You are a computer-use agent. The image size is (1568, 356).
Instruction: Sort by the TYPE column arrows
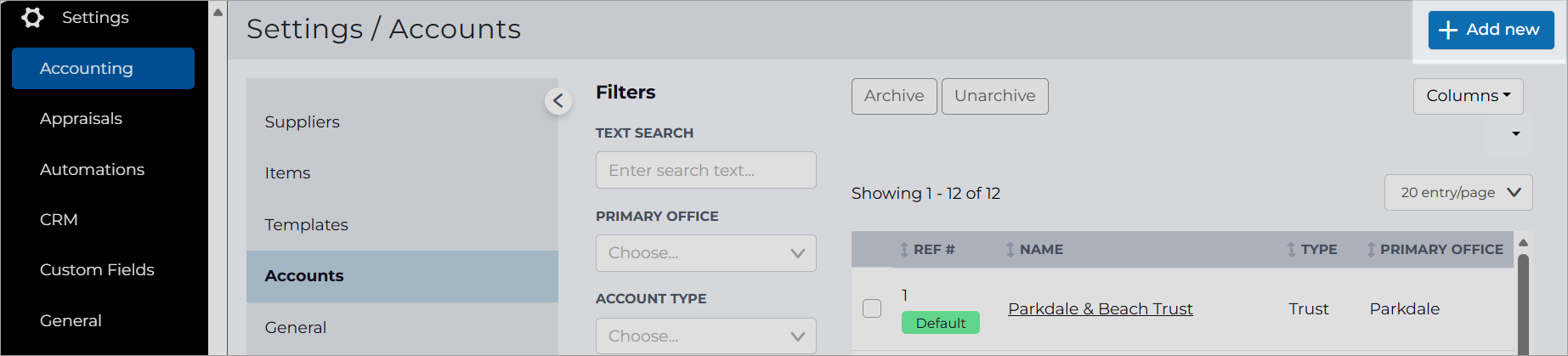pyautogui.click(x=1291, y=250)
